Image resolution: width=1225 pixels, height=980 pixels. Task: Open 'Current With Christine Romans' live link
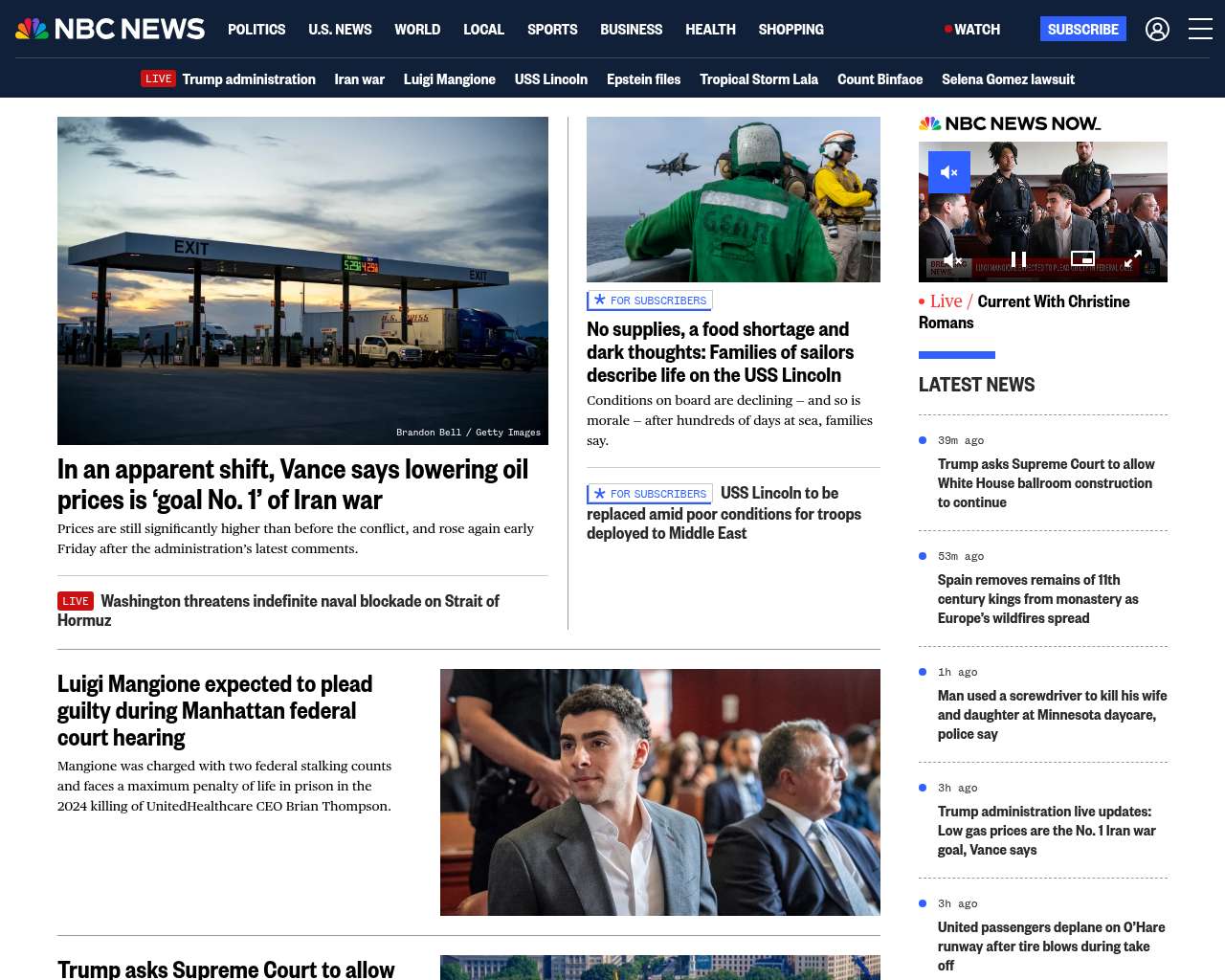click(x=1024, y=312)
